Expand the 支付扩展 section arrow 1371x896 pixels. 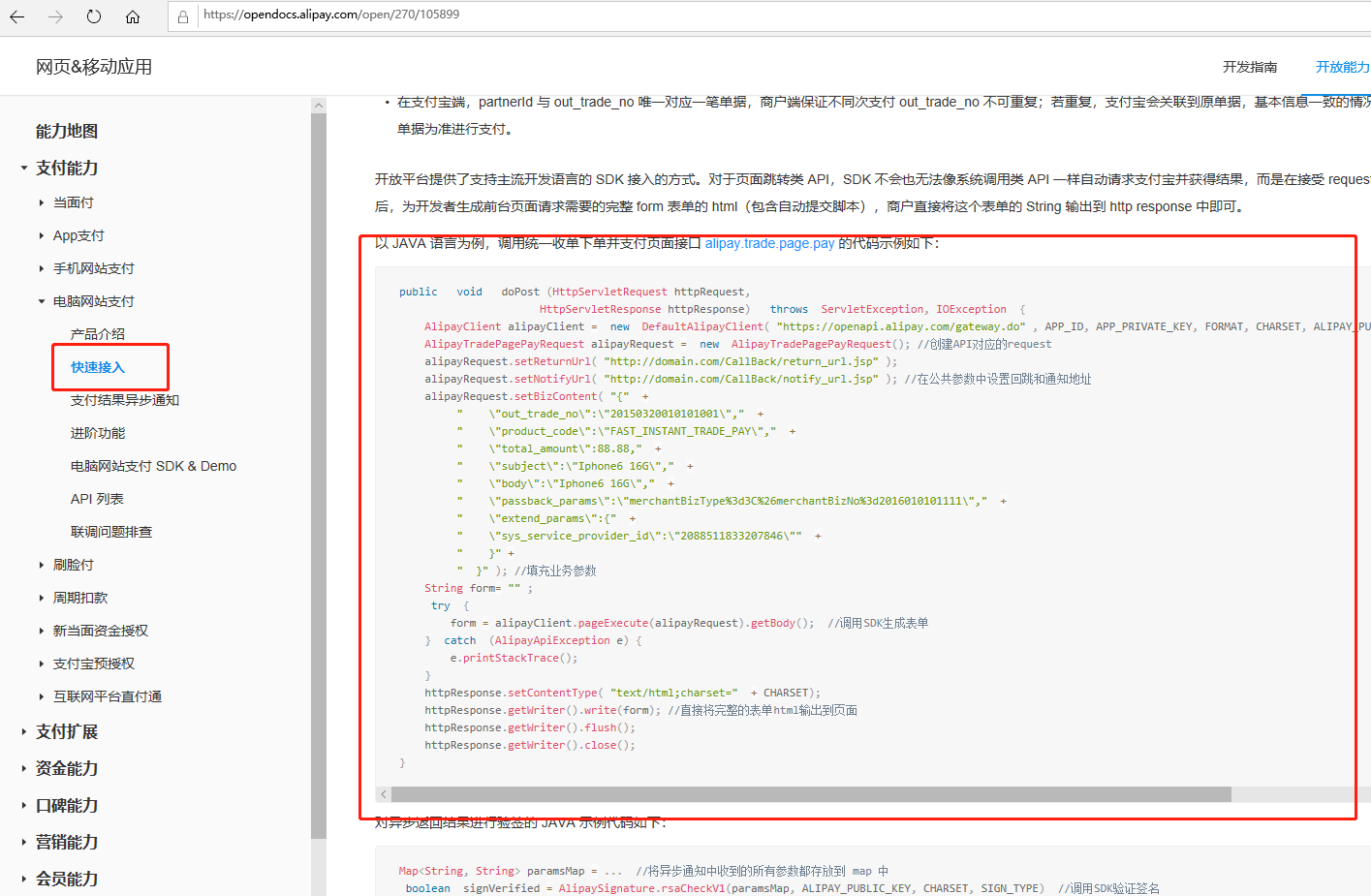point(24,731)
